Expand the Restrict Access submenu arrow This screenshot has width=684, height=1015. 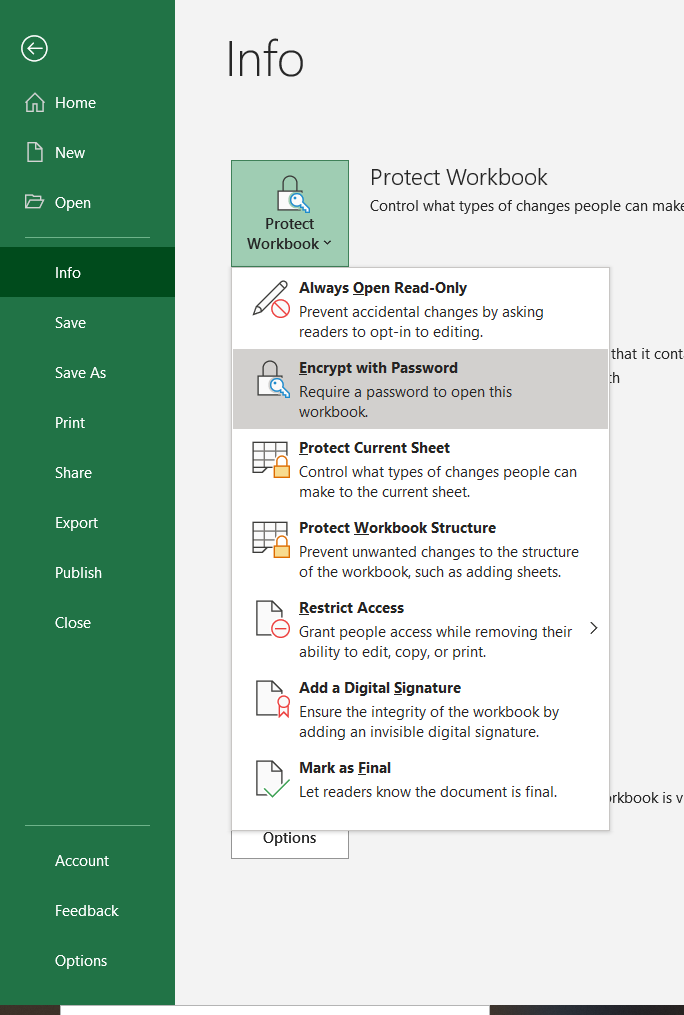point(594,628)
